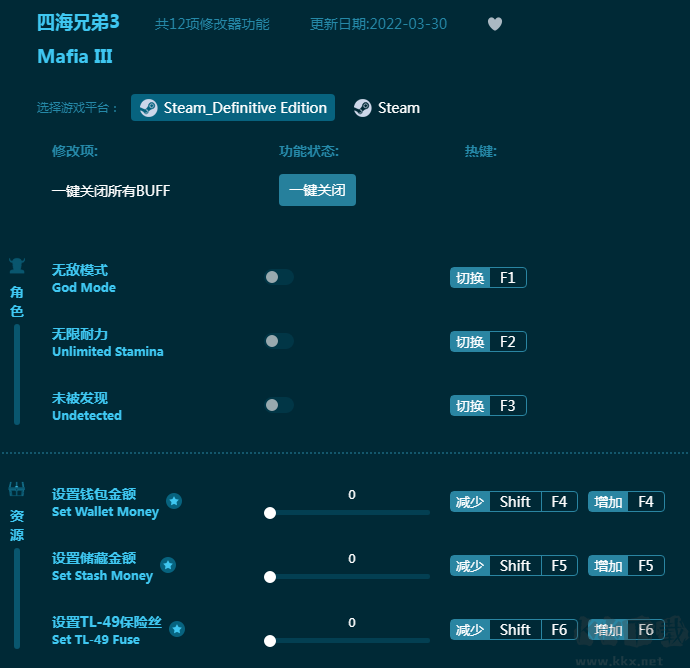Click the Set Wallet Money slider handle

coord(270,512)
